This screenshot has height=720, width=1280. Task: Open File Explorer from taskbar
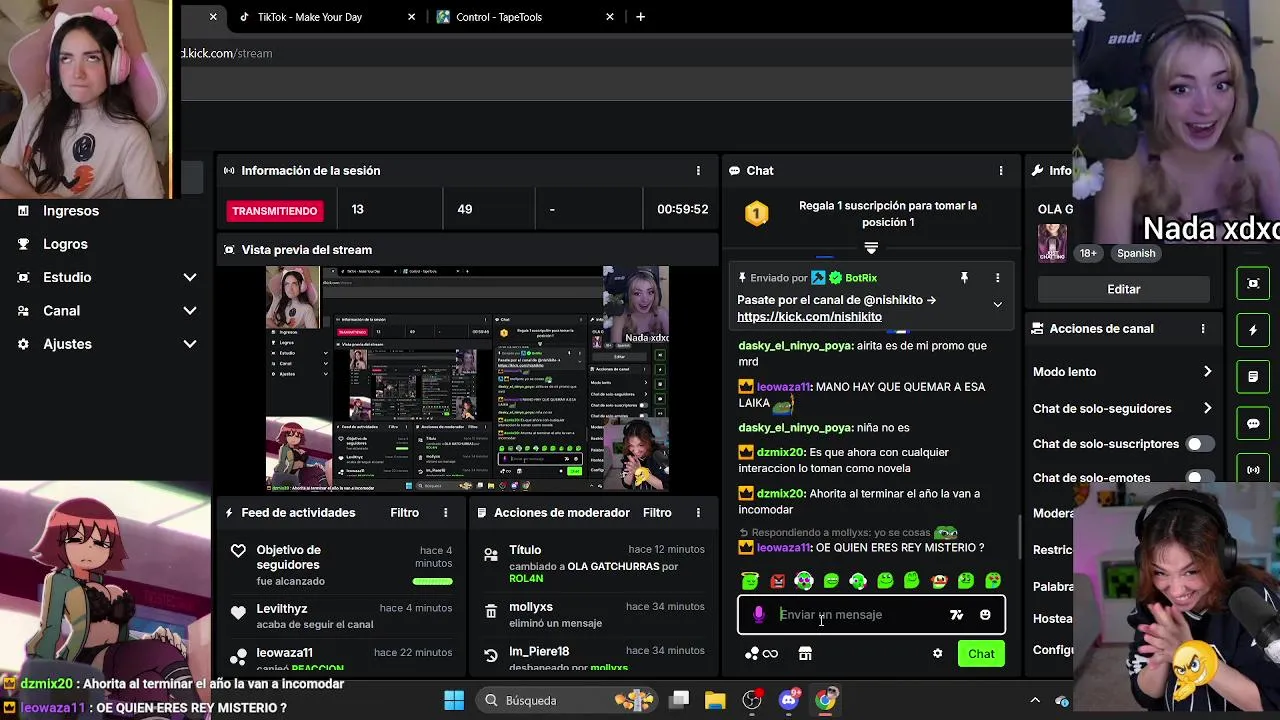pos(715,700)
